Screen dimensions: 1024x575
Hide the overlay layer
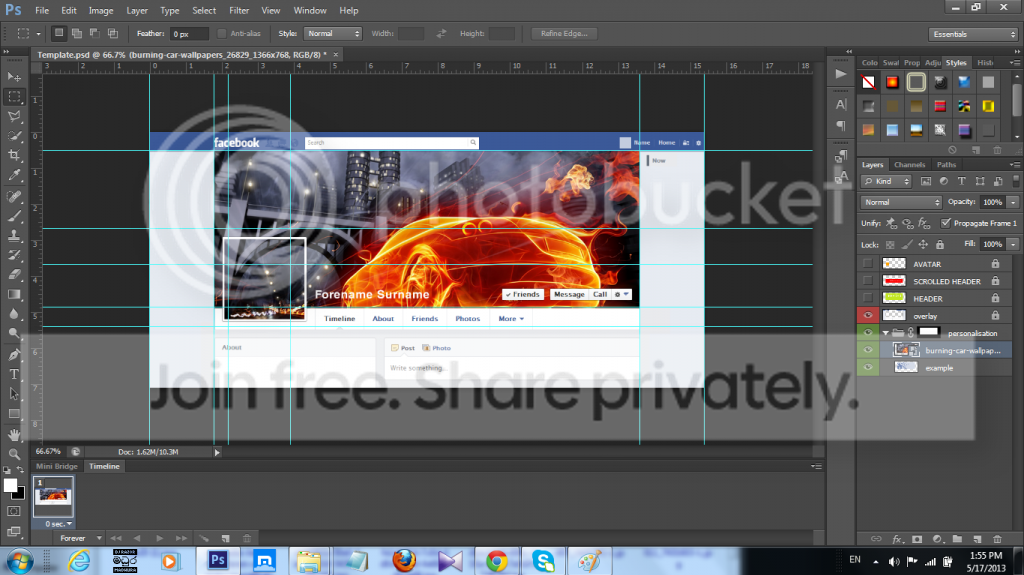point(867,316)
